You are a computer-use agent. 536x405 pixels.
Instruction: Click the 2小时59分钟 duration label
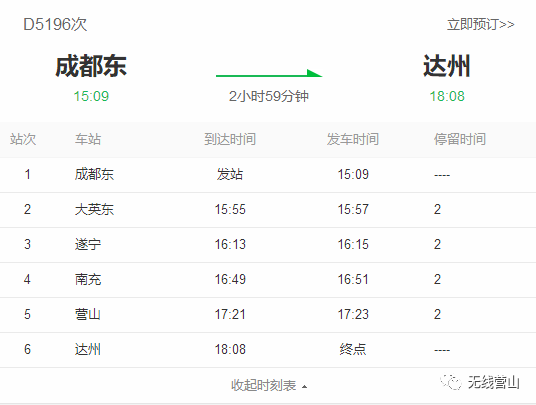(269, 96)
